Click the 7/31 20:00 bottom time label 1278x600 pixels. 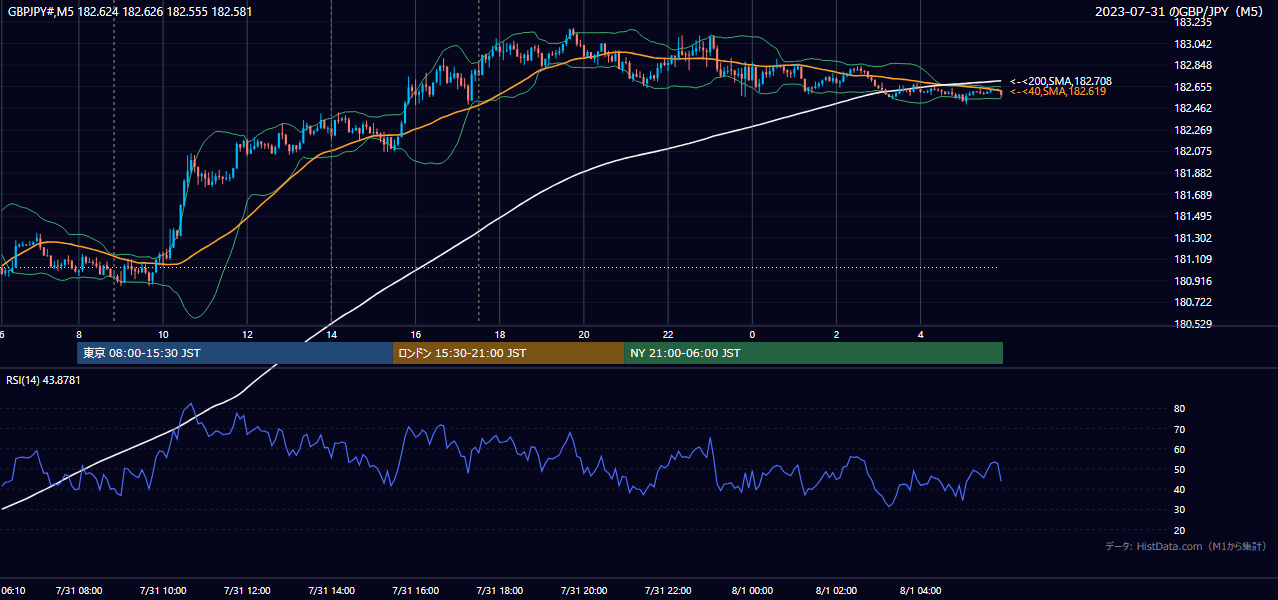coord(584,591)
